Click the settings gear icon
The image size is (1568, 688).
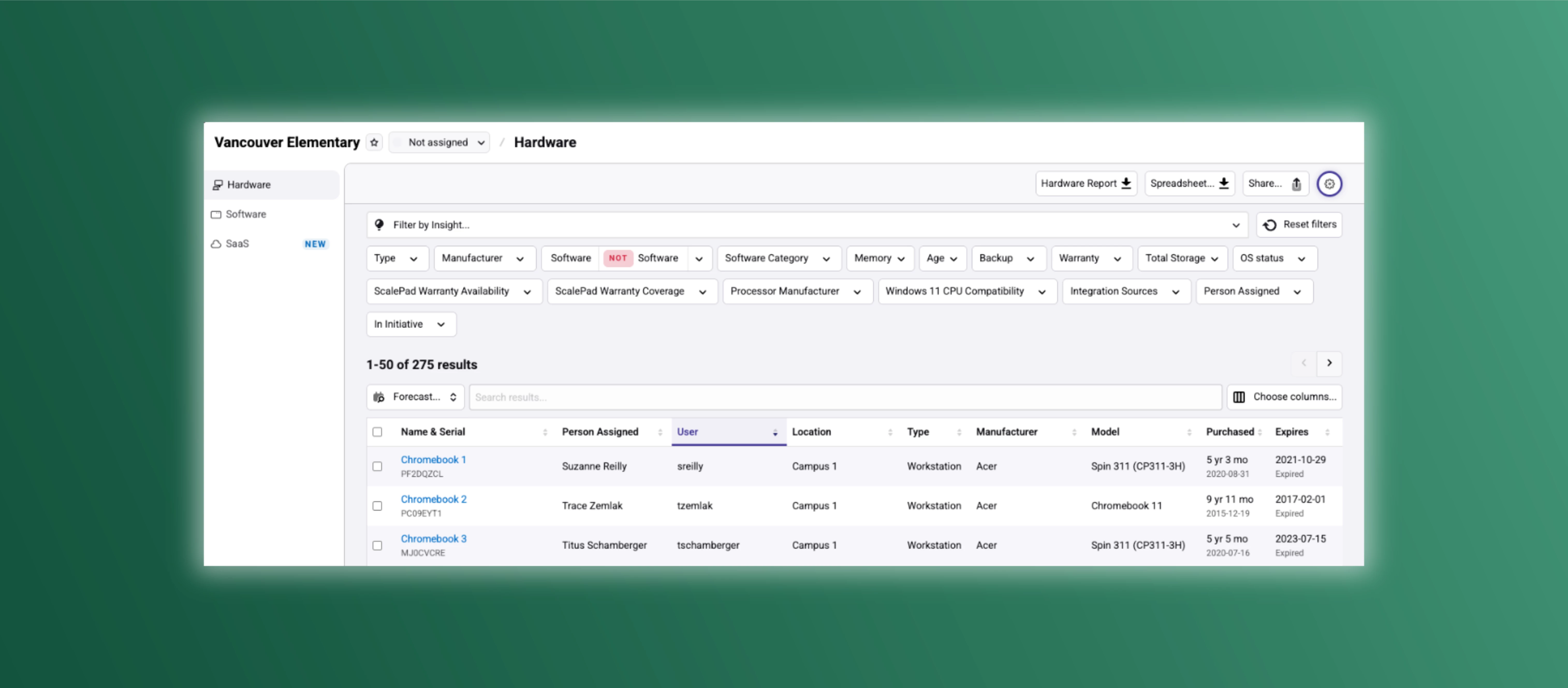[1329, 184]
